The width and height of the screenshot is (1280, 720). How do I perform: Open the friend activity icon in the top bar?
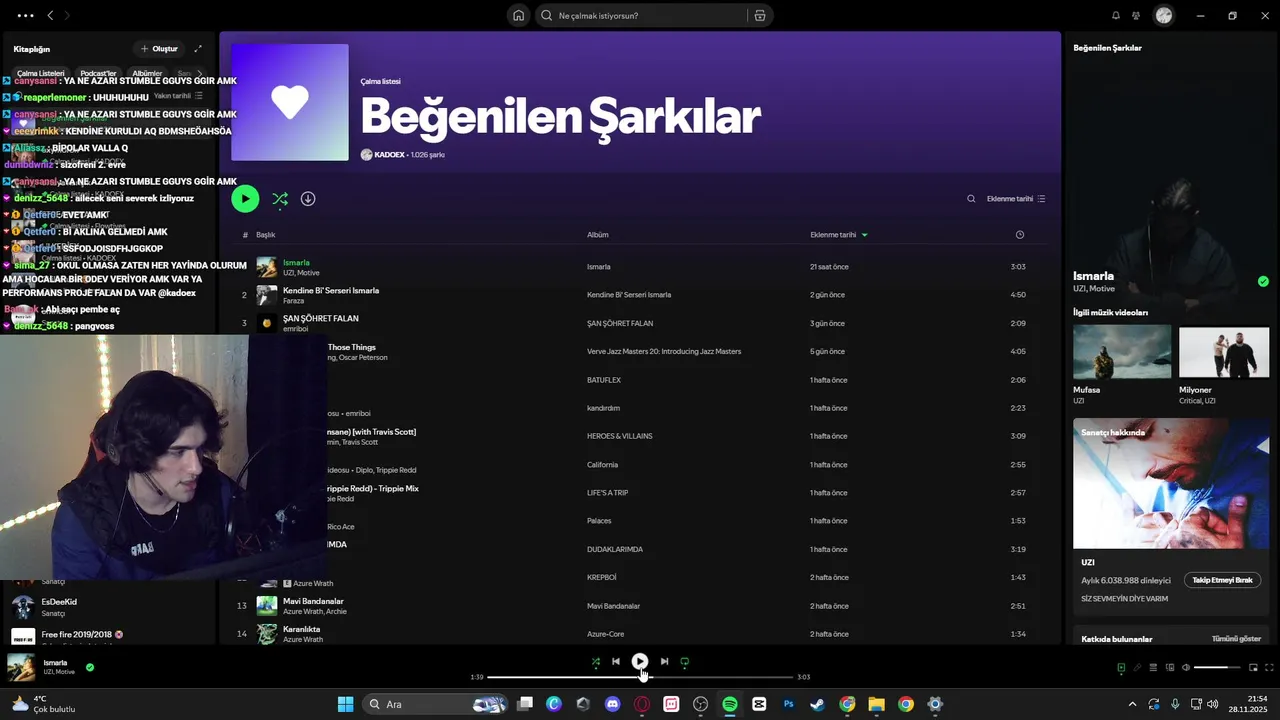tap(1136, 16)
